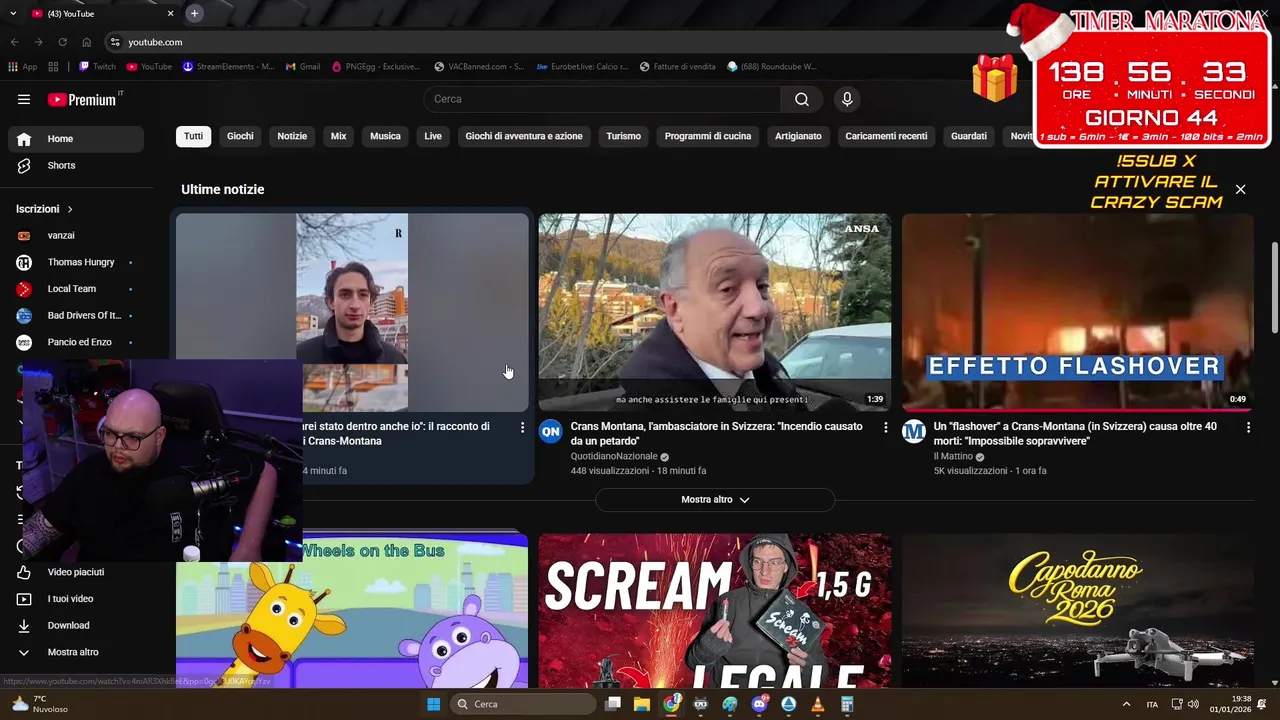Open the Capodanno Roma 2026 thumbnail
Viewport: 1280px width, 720px height.
[1077, 610]
